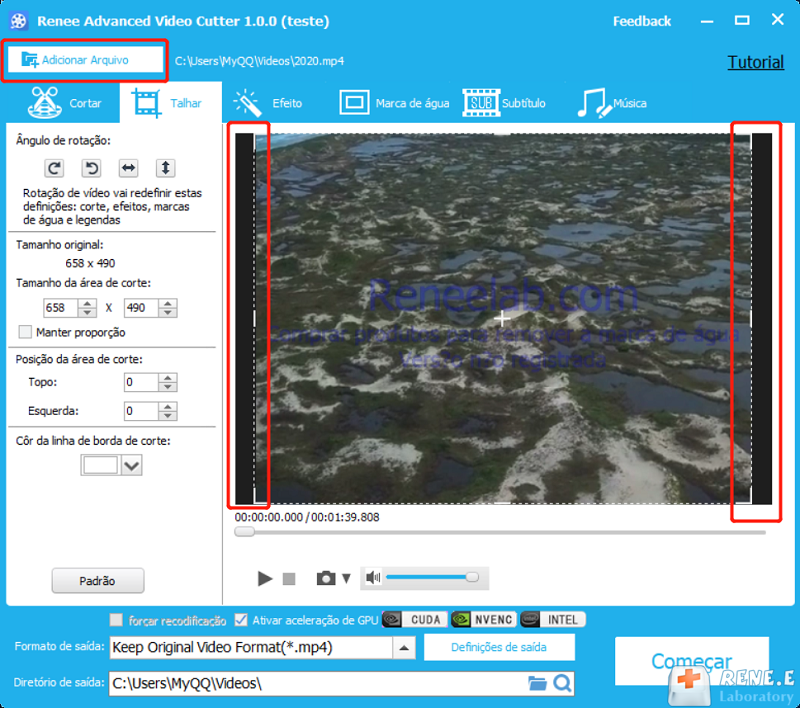Browse output folder via folder icon

tap(537, 683)
